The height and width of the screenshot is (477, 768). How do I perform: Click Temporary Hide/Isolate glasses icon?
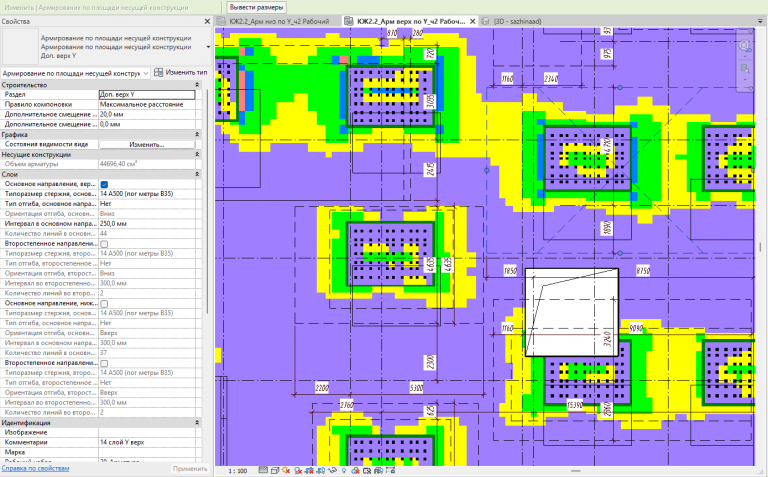click(333, 471)
